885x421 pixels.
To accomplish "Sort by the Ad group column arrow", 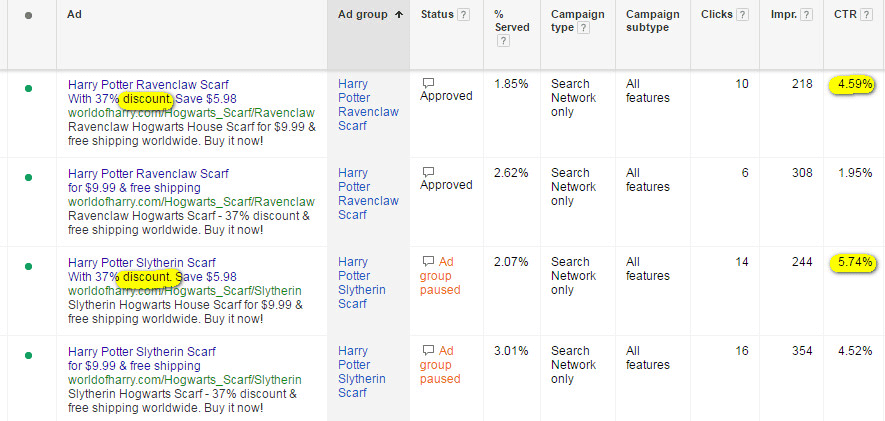I will click(399, 15).
